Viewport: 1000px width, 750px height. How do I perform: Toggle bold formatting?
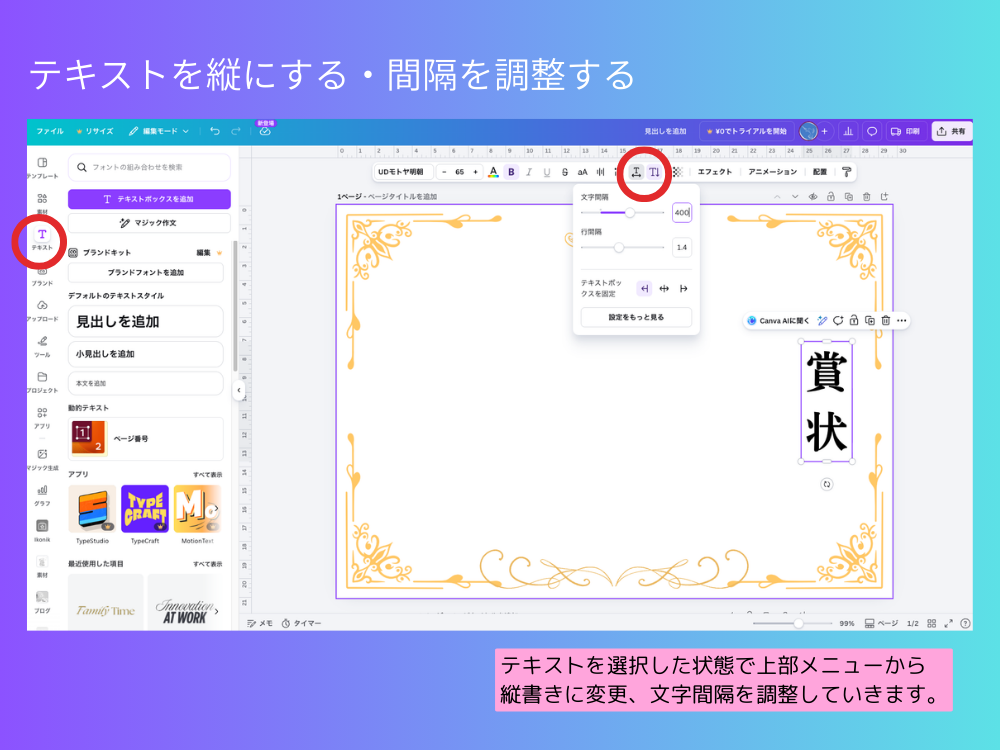[511, 172]
